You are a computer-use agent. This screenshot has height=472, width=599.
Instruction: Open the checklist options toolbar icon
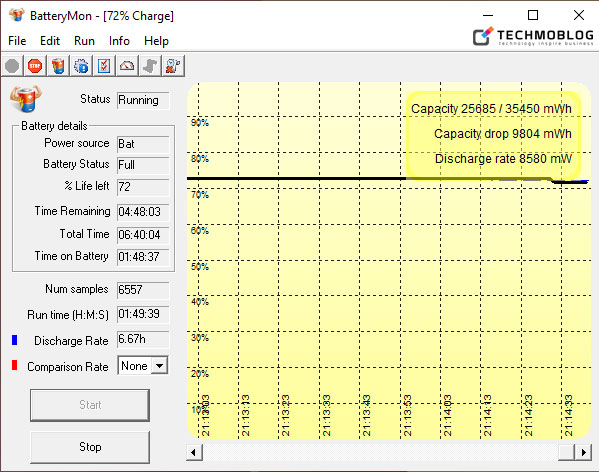click(104, 66)
